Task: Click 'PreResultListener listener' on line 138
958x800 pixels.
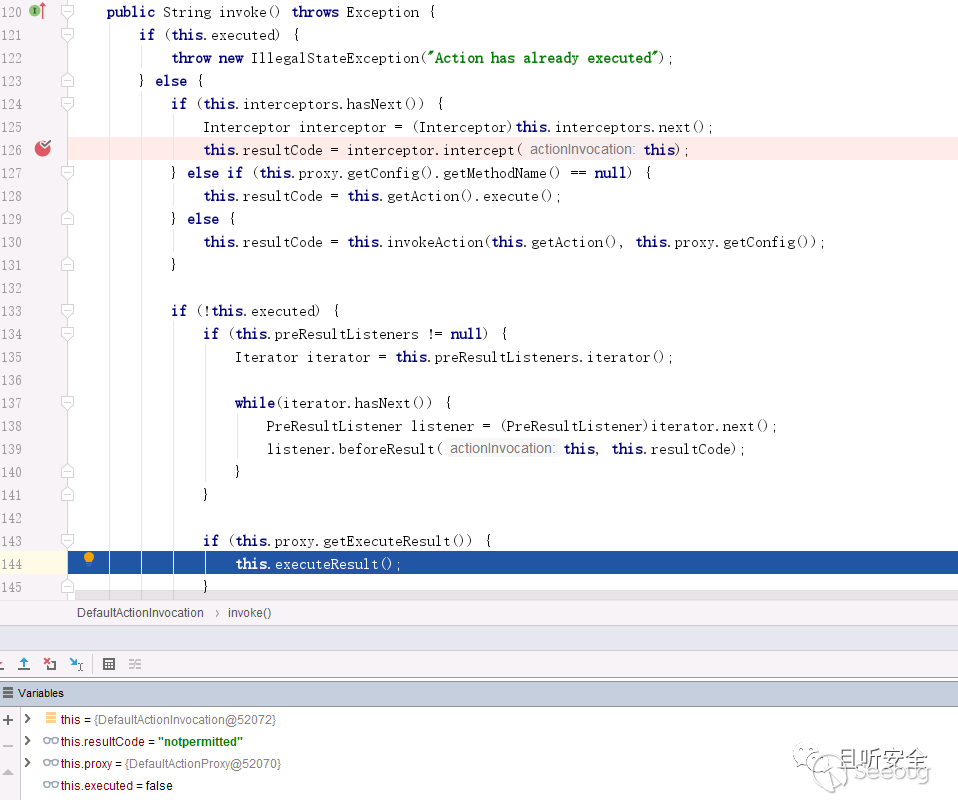Action: [370, 426]
